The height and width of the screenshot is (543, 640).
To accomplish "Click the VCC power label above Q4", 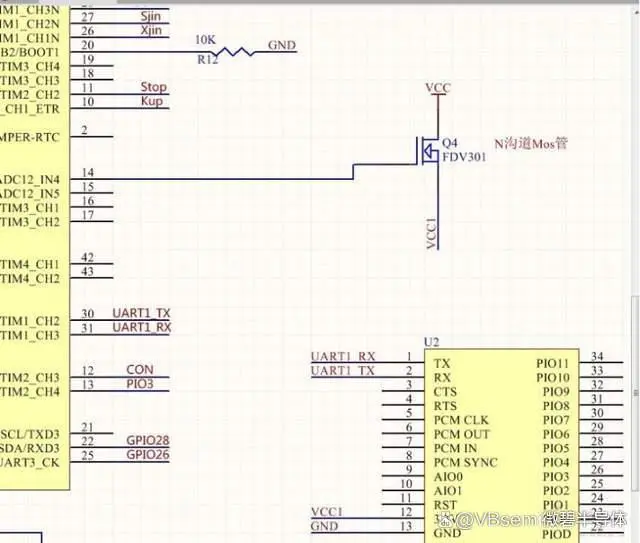I will (438, 88).
